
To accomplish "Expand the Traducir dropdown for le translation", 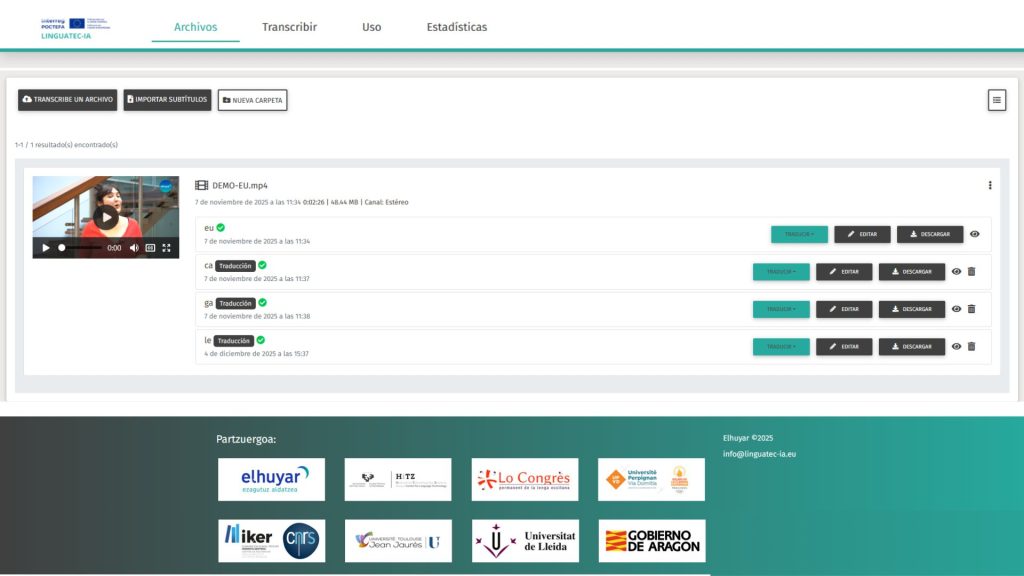I will 781,346.
